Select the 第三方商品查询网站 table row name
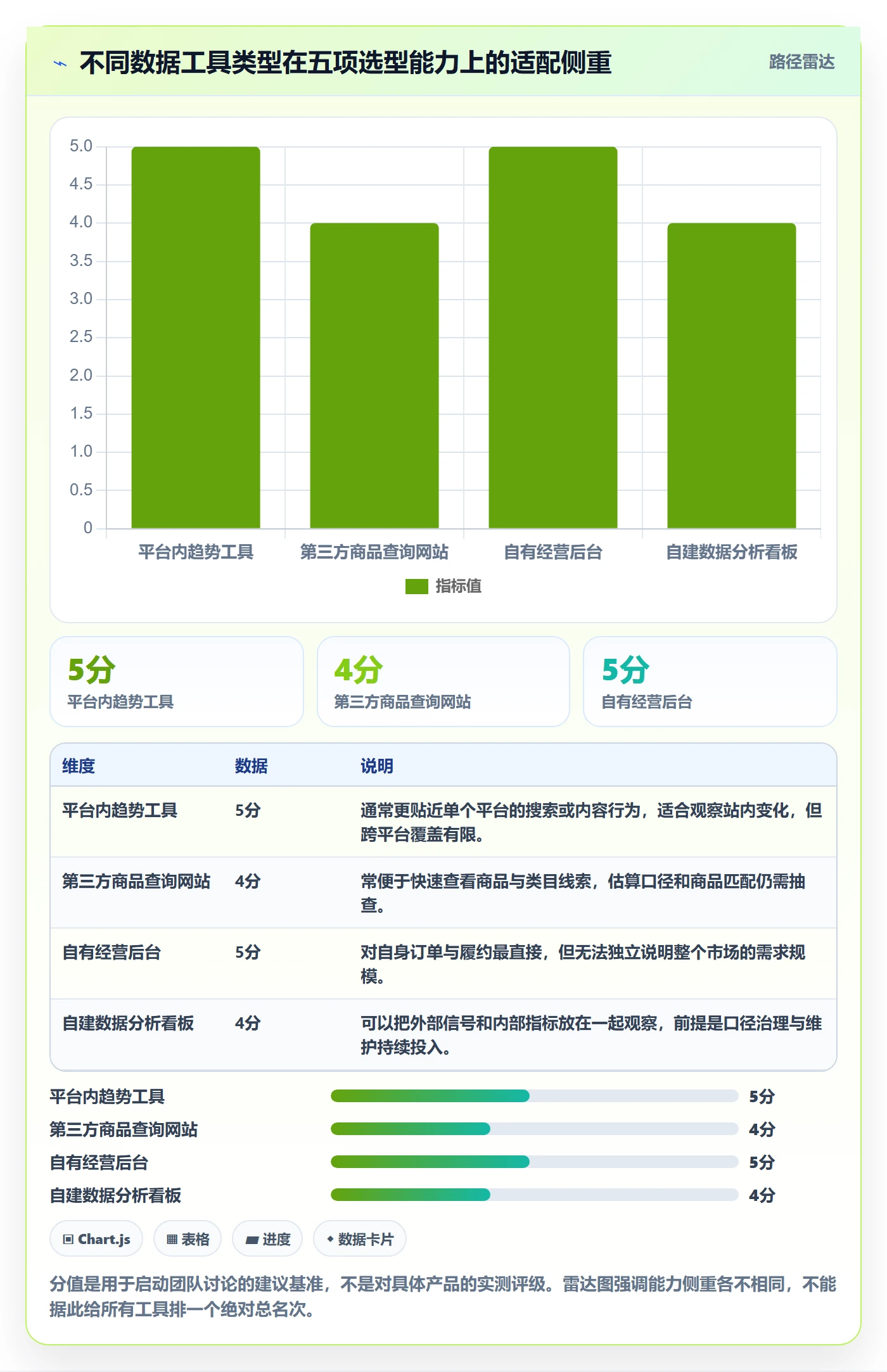This screenshot has height=1372, width=887. point(136,881)
